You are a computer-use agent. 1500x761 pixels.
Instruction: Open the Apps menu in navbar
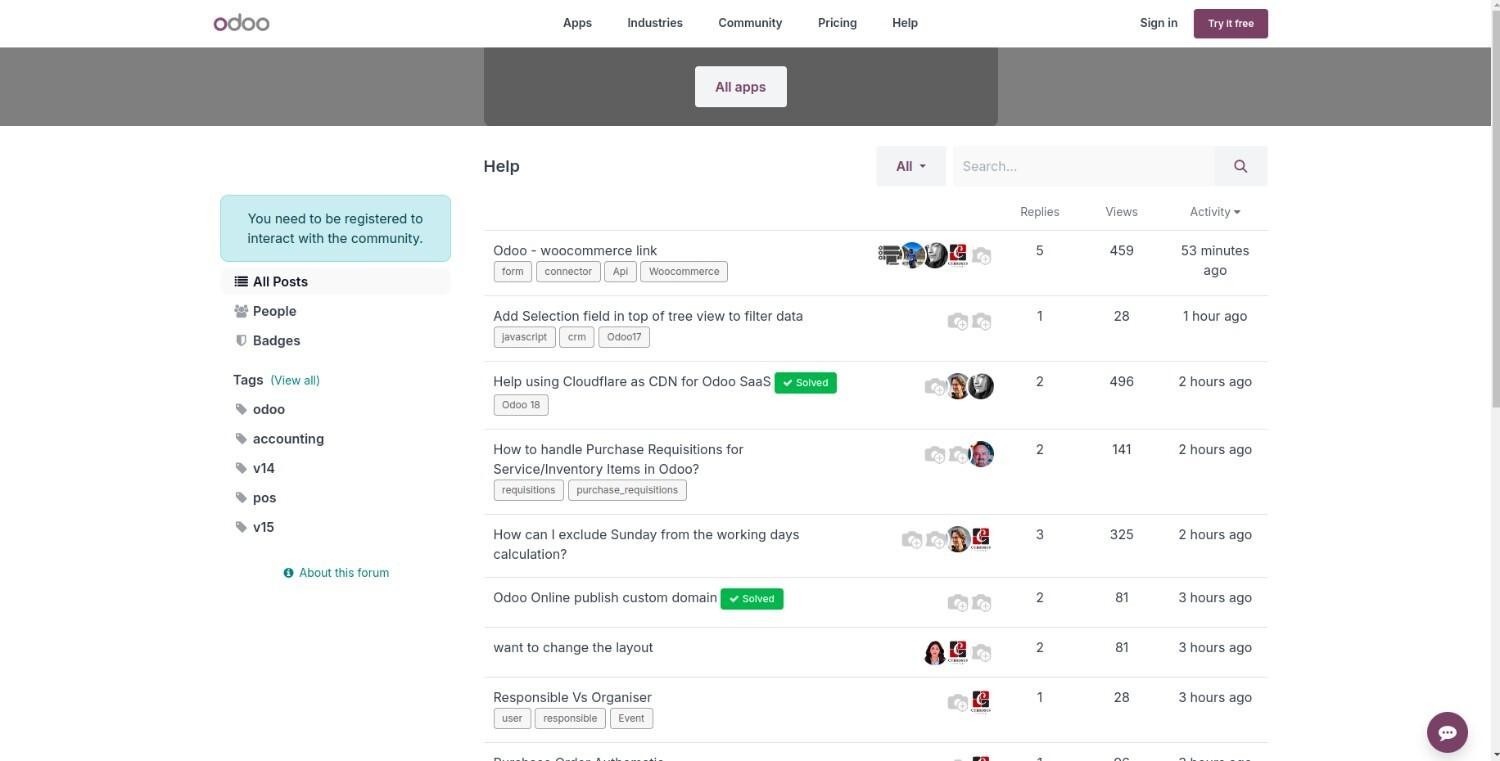(577, 23)
